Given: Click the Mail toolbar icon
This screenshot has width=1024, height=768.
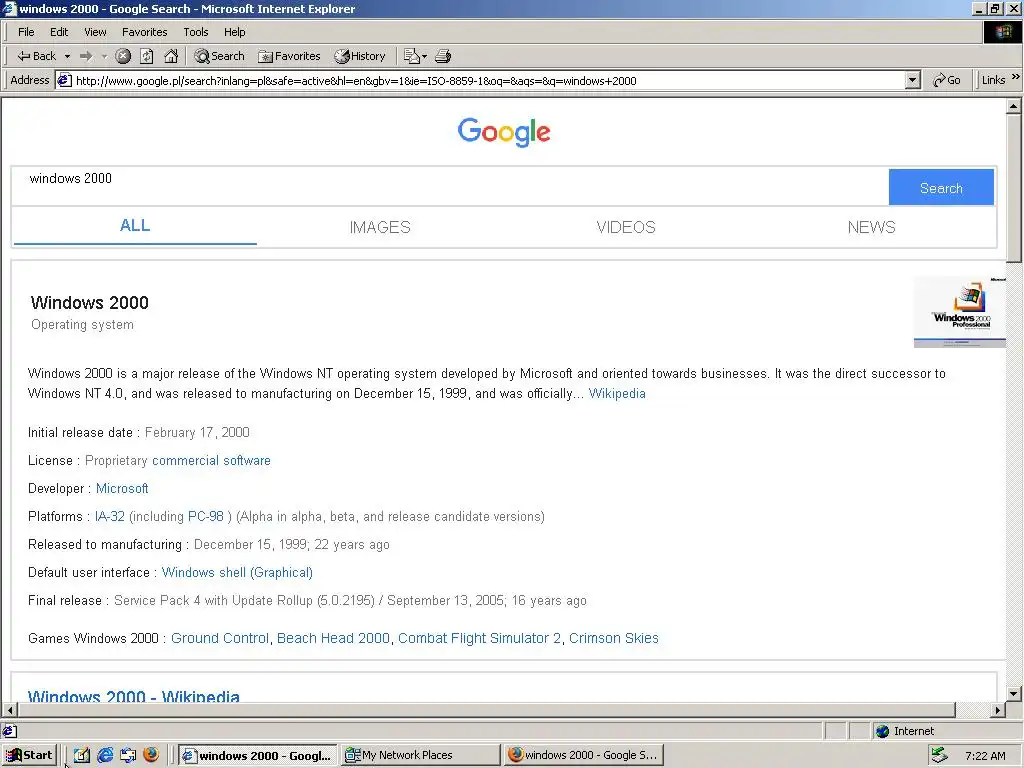Looking at the screenshot, I should click(x=415, y=56).
